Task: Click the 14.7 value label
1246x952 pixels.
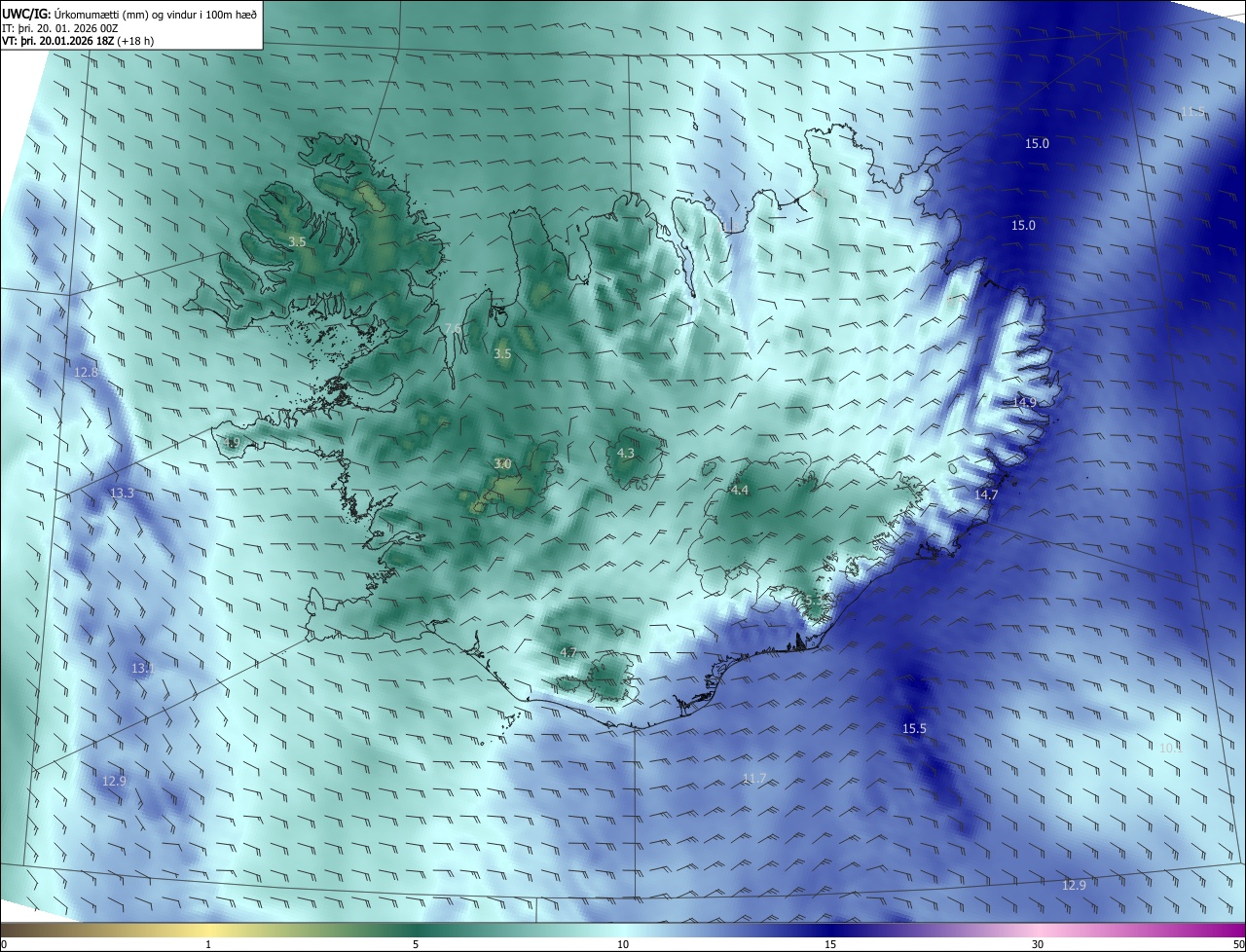Action: (x=986, y=494)
